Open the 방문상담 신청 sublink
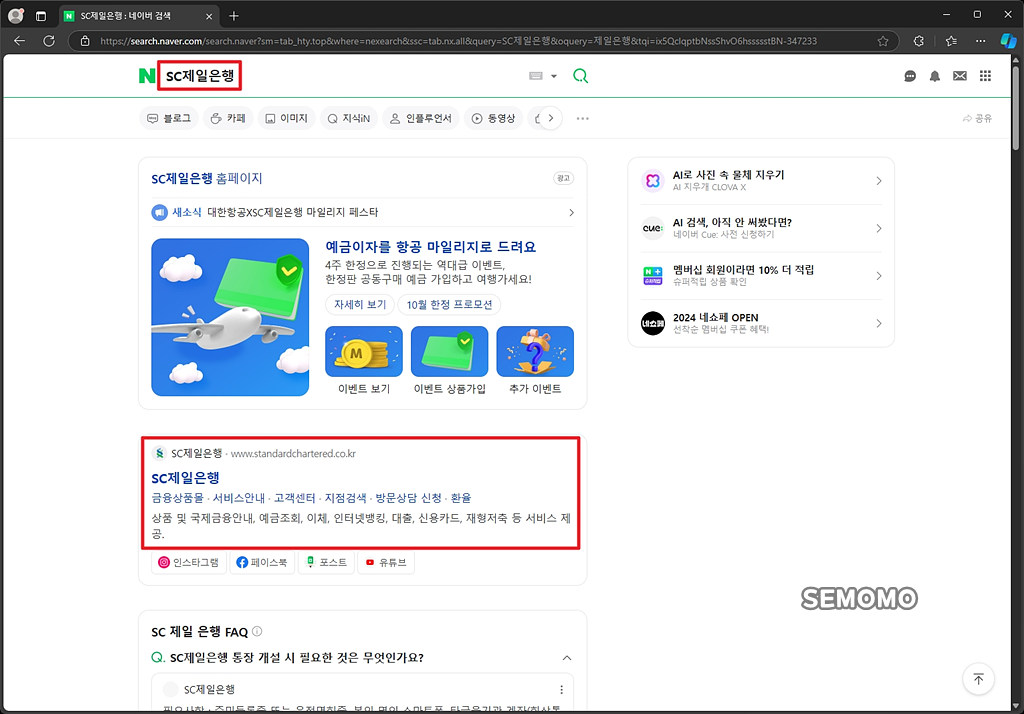This screenshot has width=1024, height=714. [x=408, y=498]
